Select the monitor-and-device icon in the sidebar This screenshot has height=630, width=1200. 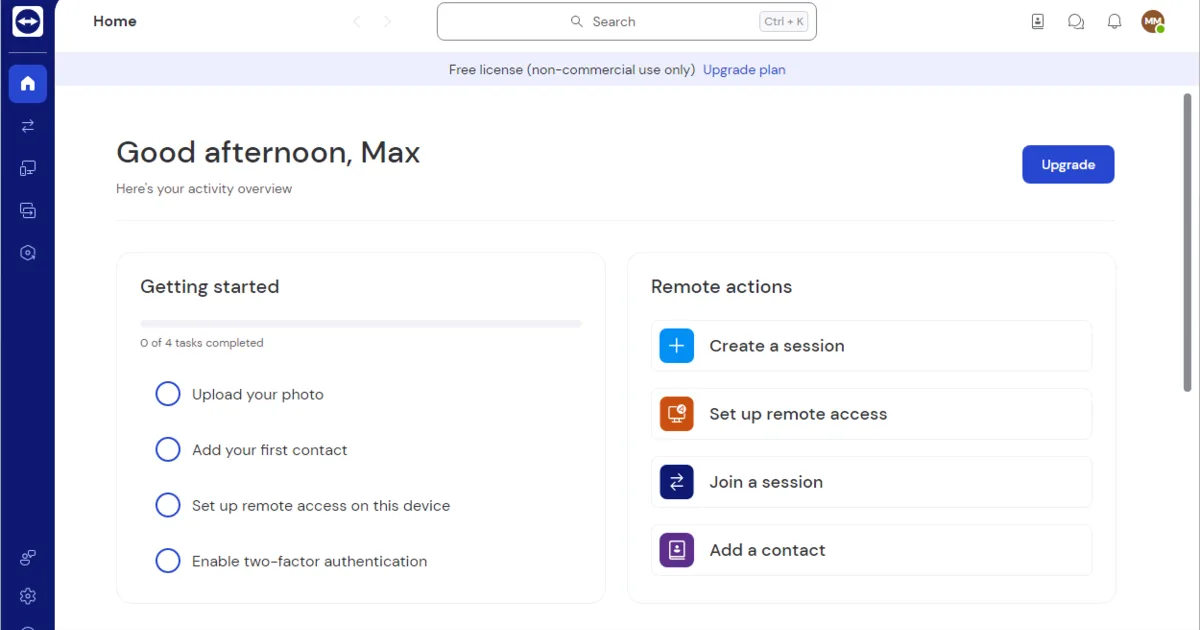(x=28, y=168)
